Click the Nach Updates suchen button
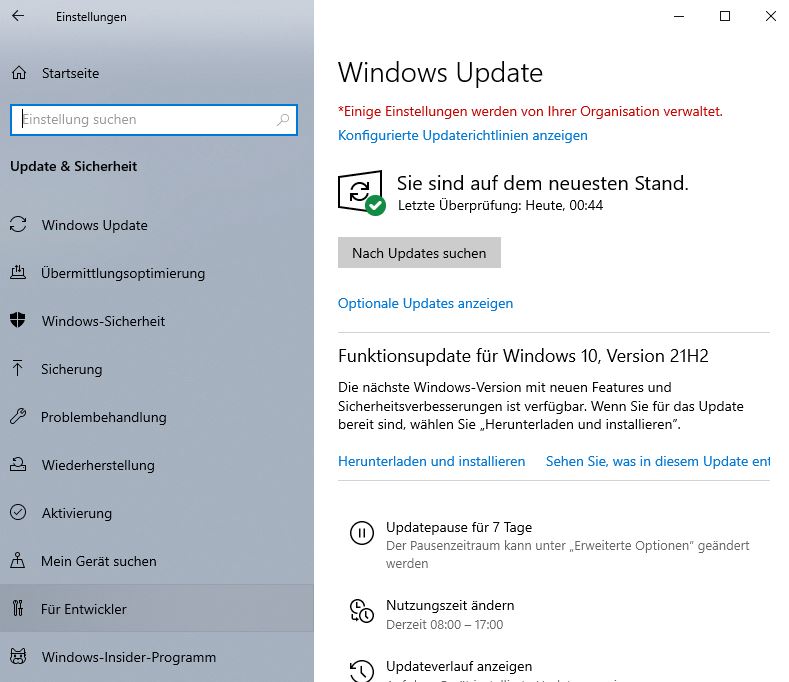The height and width of the screenshot is (682, 789). pyautogui.click(x=419, y=253)
